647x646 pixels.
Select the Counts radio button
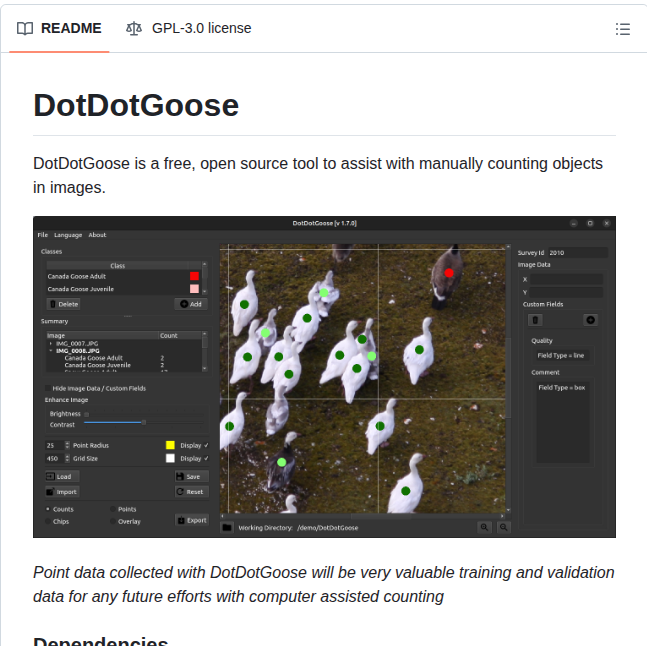point(48,509)
